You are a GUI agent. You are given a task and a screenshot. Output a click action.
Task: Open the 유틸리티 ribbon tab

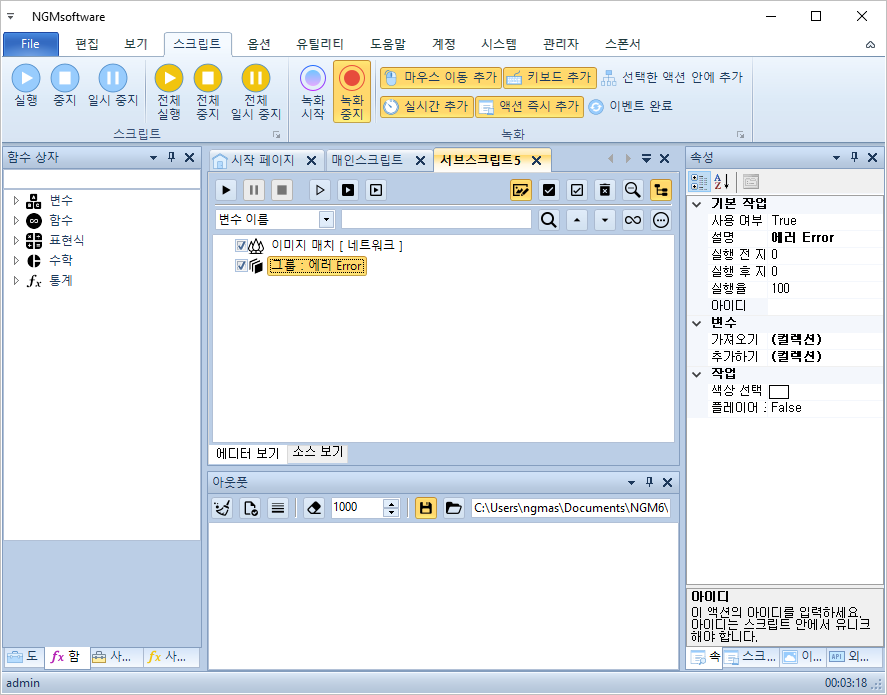(320, 44)
